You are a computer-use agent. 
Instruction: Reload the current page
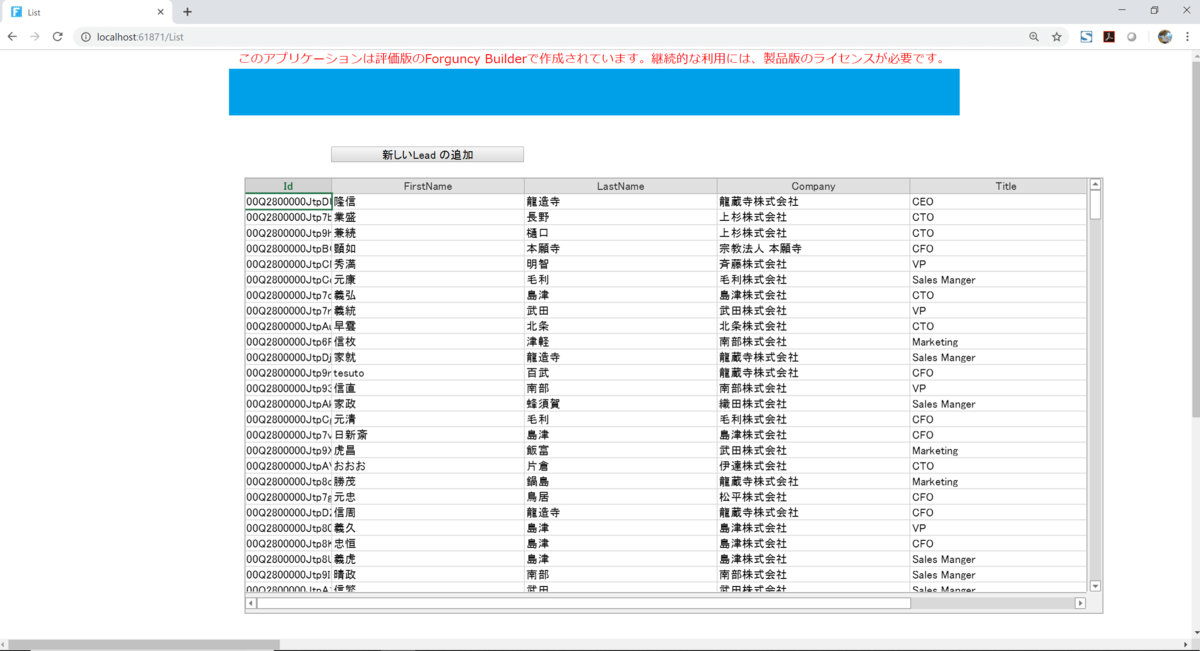(x=58, y=37)
